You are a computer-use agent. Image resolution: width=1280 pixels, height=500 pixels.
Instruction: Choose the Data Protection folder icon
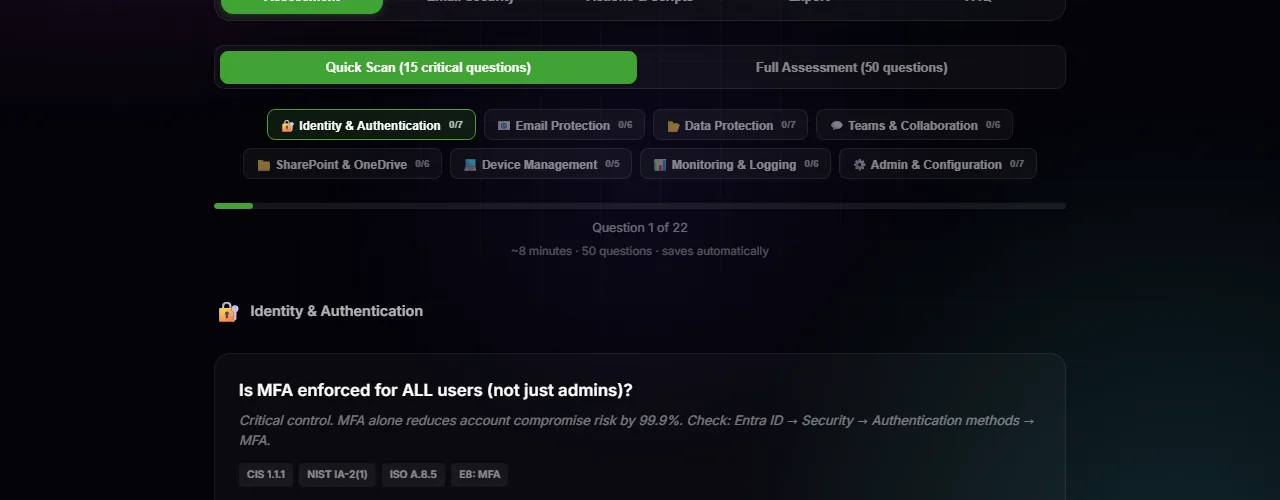(x=673, y=126)
